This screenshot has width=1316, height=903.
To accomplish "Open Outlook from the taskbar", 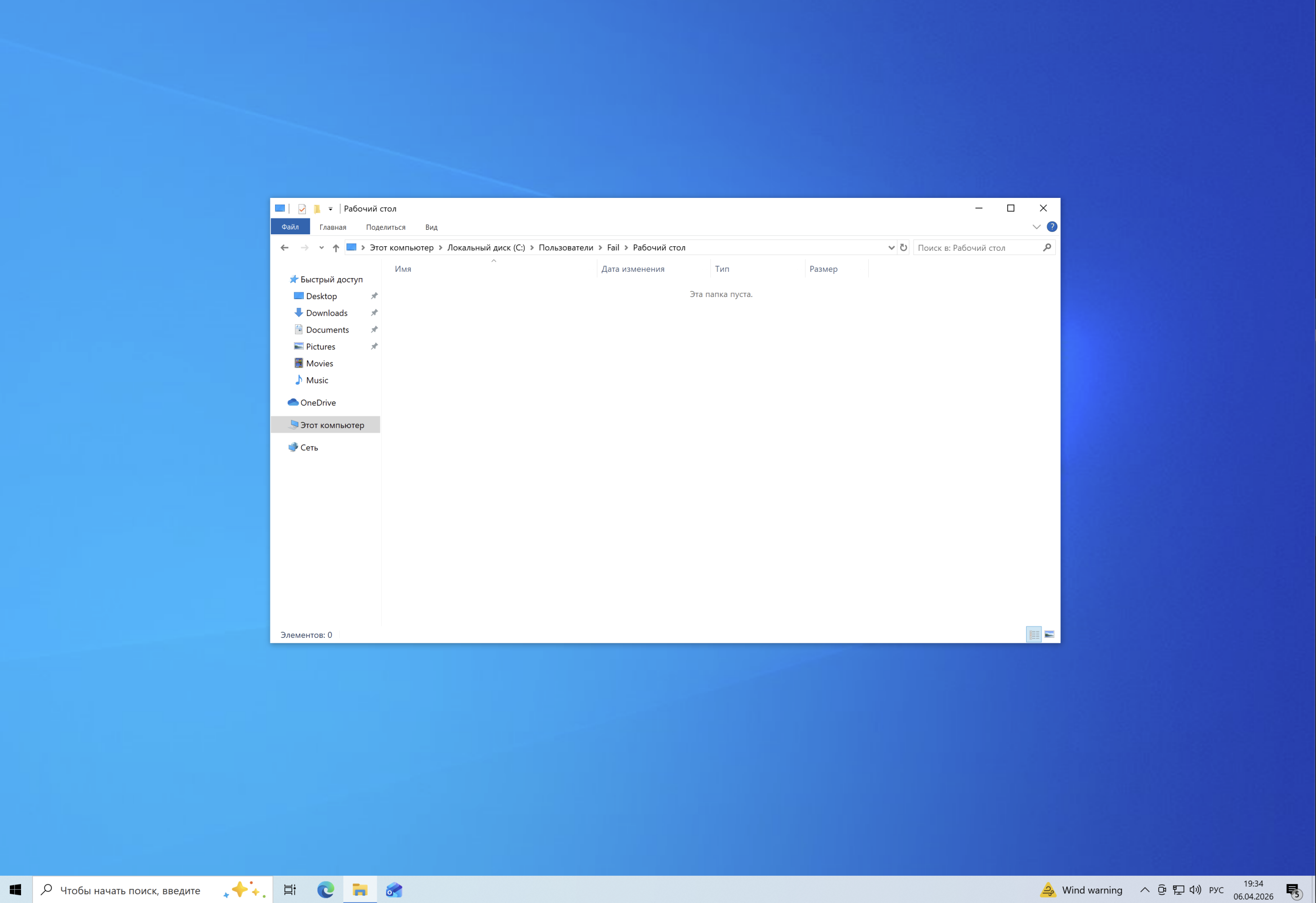I will click(x=394, y=890).
